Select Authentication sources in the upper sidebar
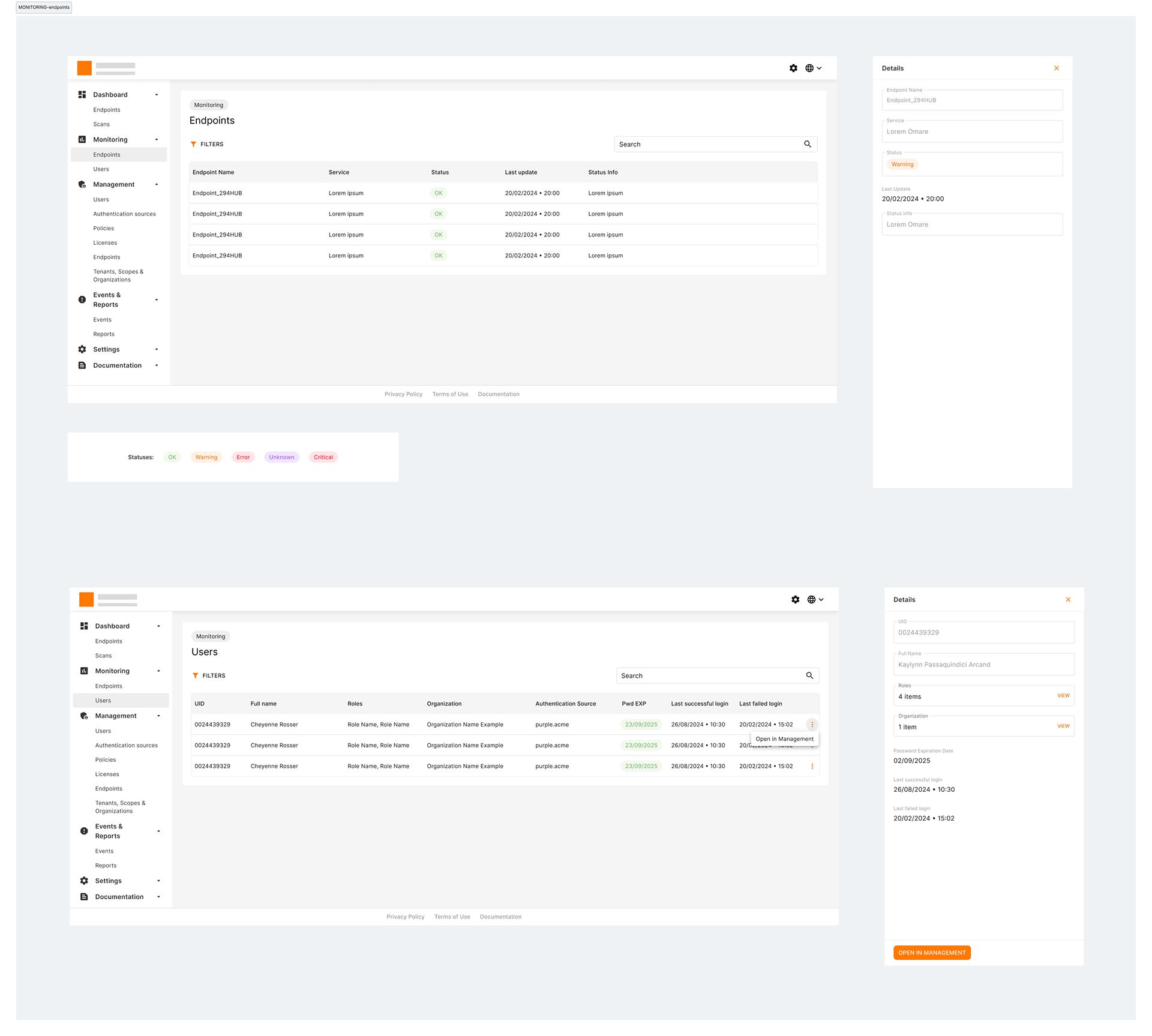Image resolution: width=1152 pixels, height=1036 pixels. (124, 214)
